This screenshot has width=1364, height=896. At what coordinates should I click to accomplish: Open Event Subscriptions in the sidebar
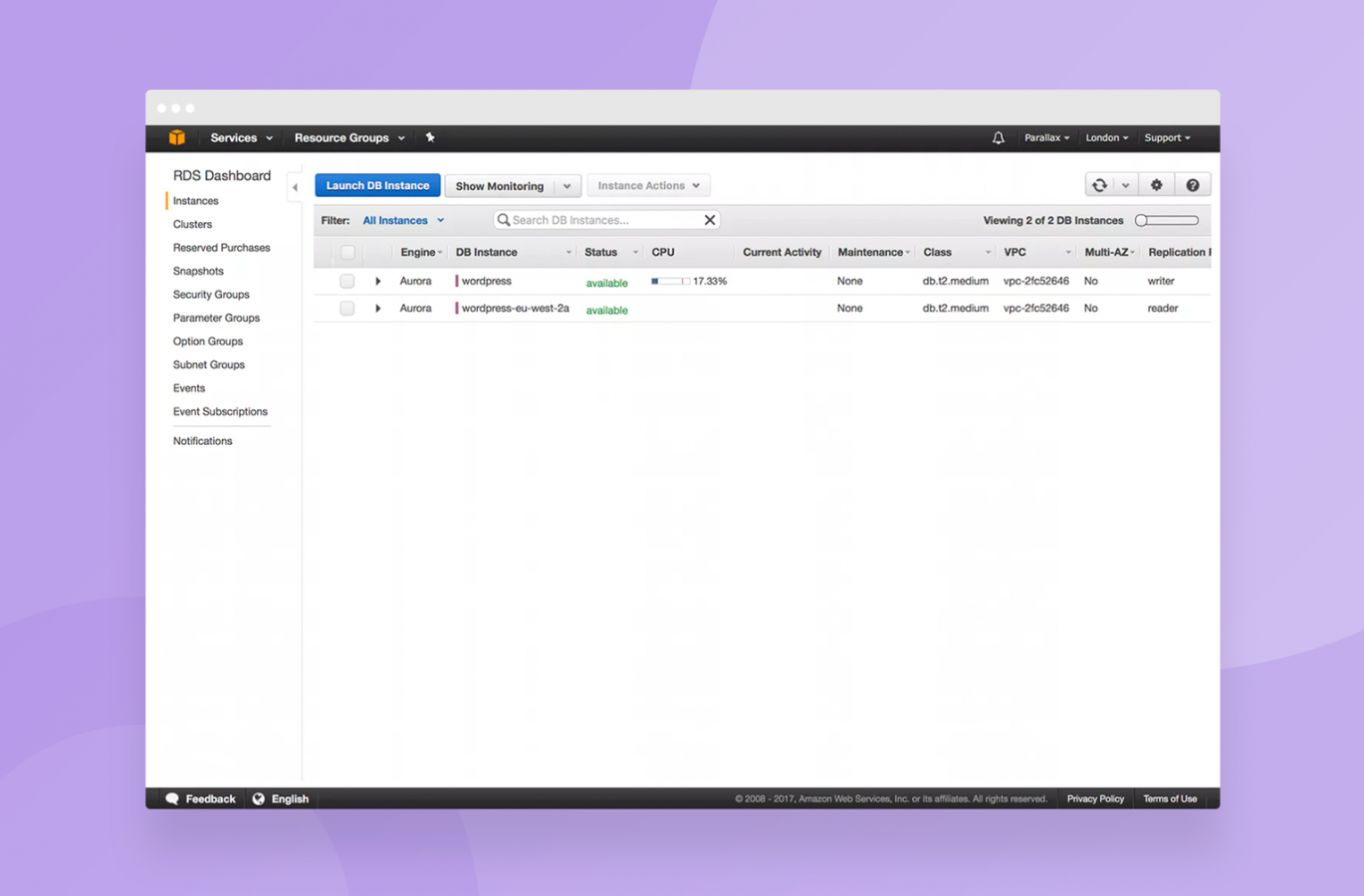tap(220, 411)
